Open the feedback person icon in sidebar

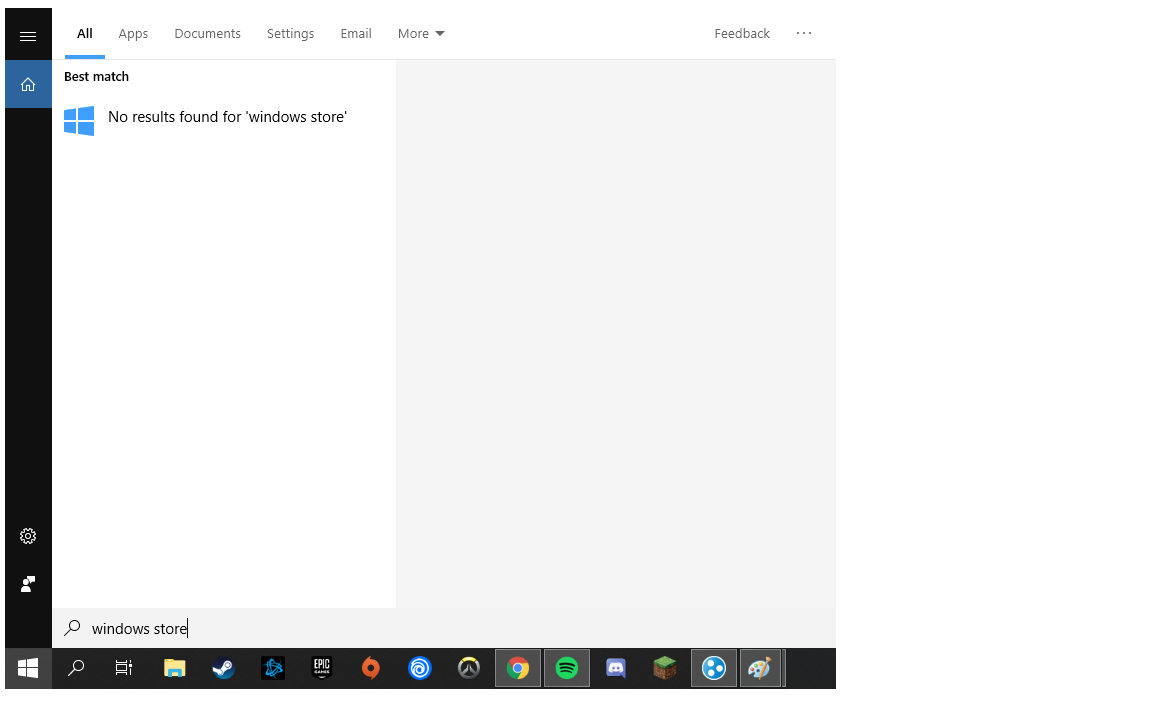28,584
